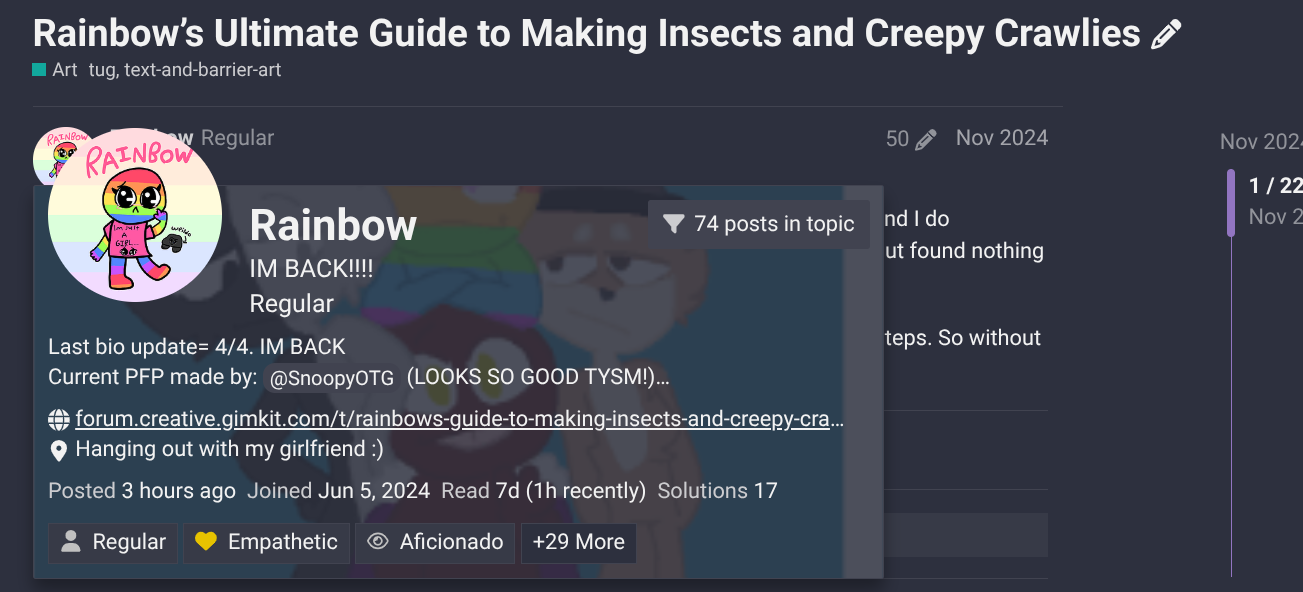Click the Nov 2024 post date
The image size is (1303, 592).
[1001, 138]
